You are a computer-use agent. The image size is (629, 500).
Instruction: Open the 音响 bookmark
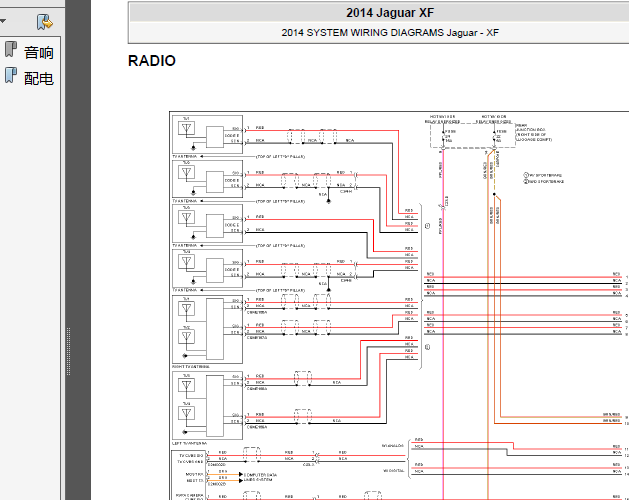tap(39, 53)
